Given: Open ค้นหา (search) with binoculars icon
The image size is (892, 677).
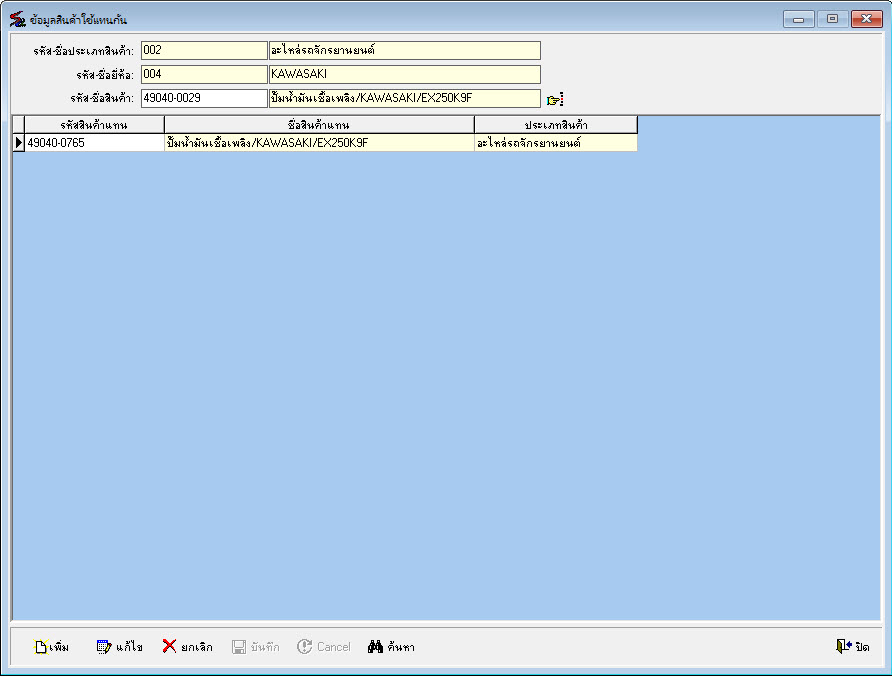Looking at the screenshot, I should [x=391, y=647].
